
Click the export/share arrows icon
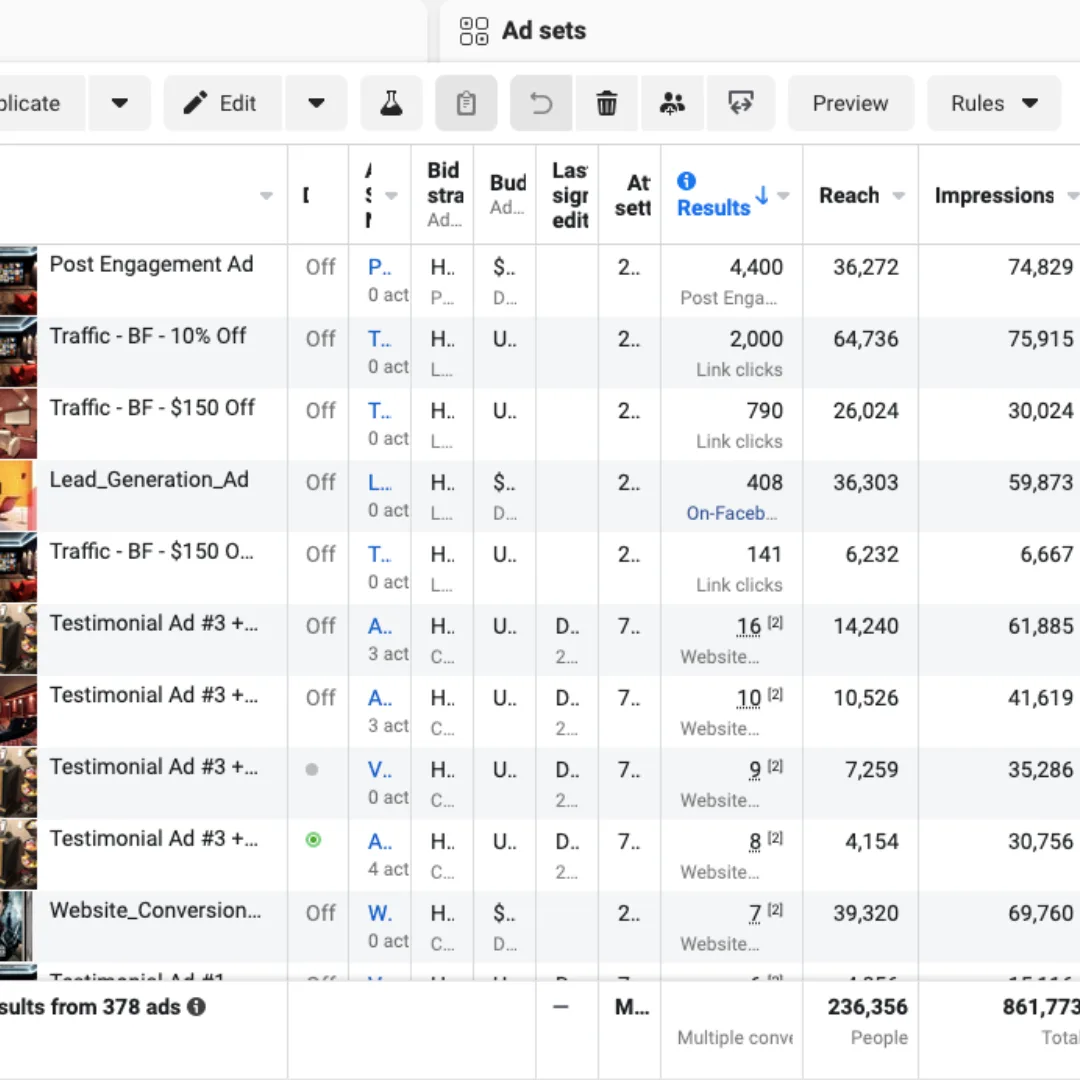(x=740, y=103)
